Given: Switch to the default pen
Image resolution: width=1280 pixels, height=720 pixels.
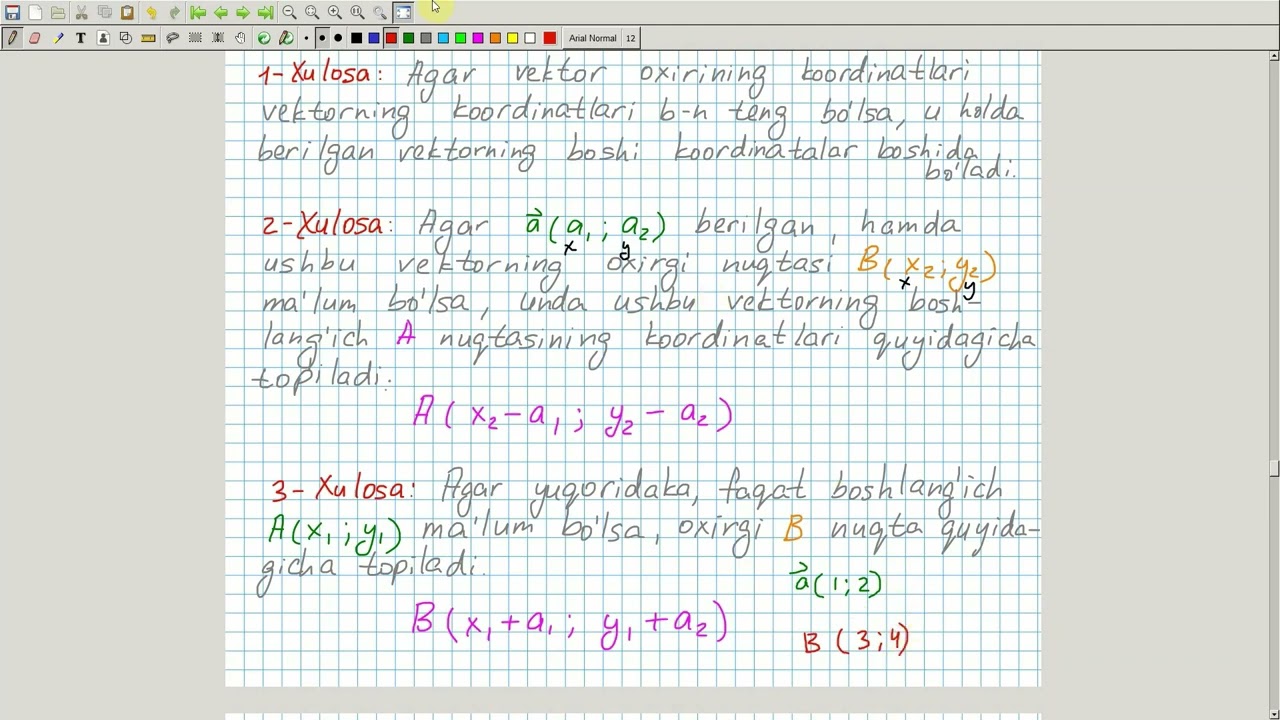Looking at the screenshot, I should click(286, 38).
